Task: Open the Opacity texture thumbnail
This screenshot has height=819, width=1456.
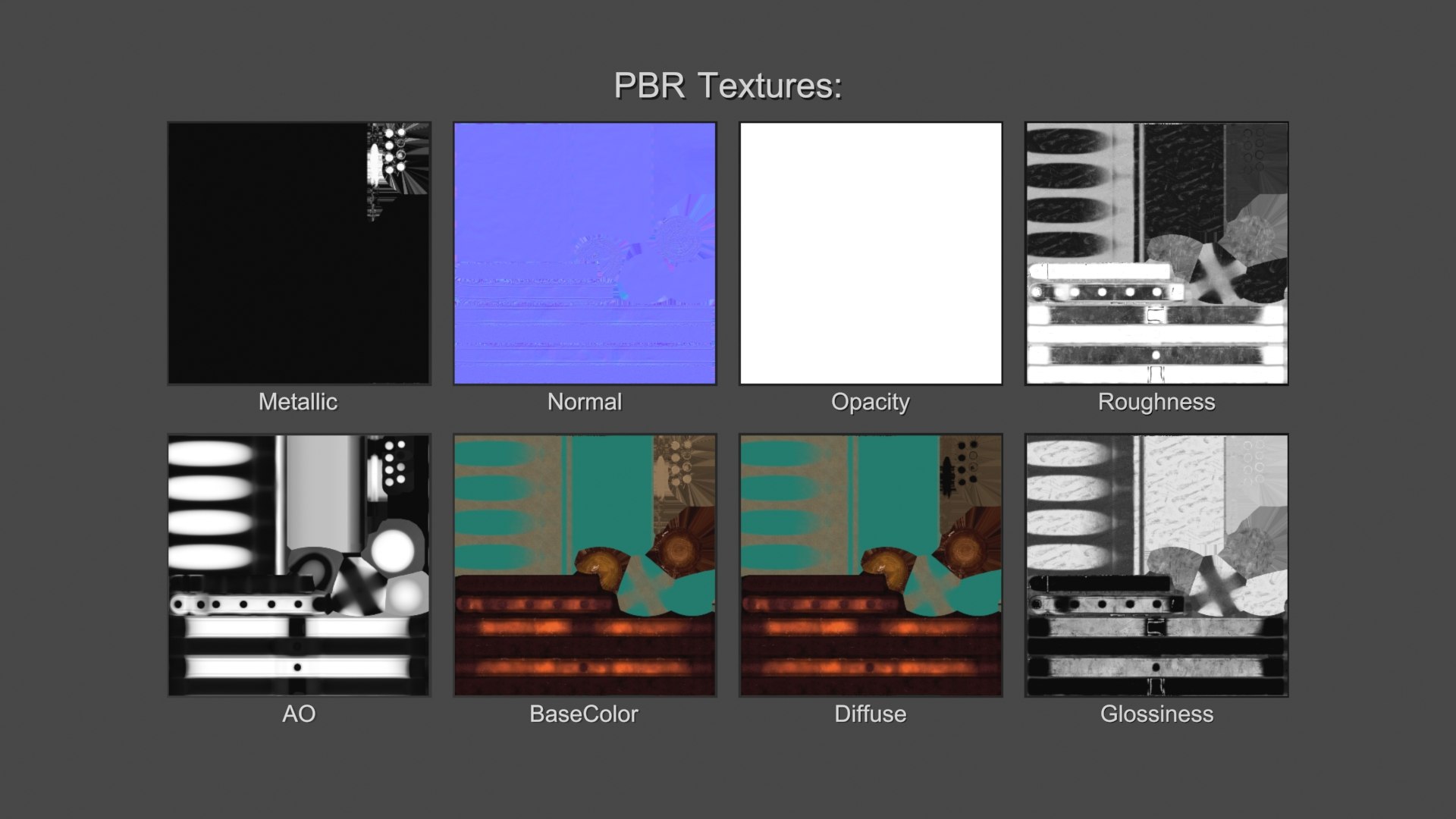Action: point(871,253)
